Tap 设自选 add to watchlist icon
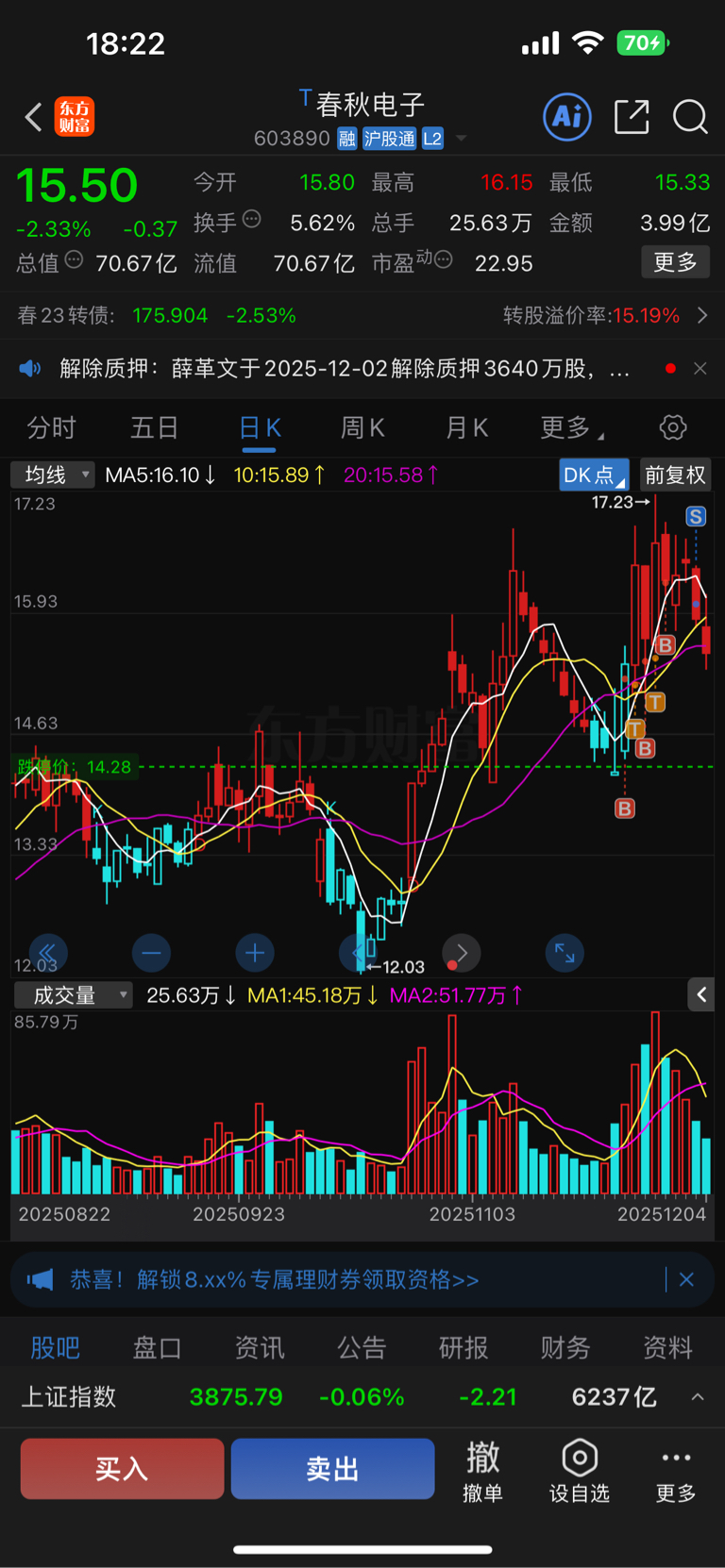This screenshot has height=1568, width=725. pos(580,1470)
